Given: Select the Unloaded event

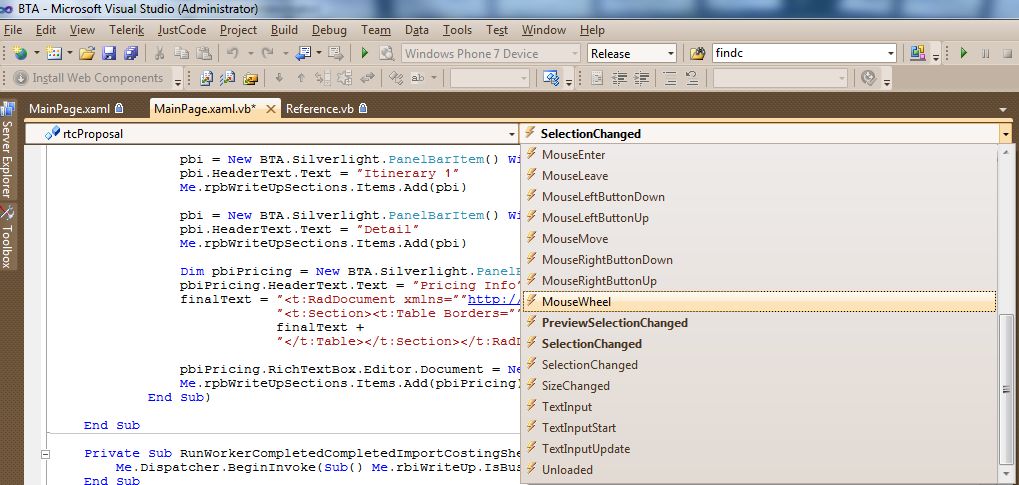Looking at the screenshot, I should (759, 469).
